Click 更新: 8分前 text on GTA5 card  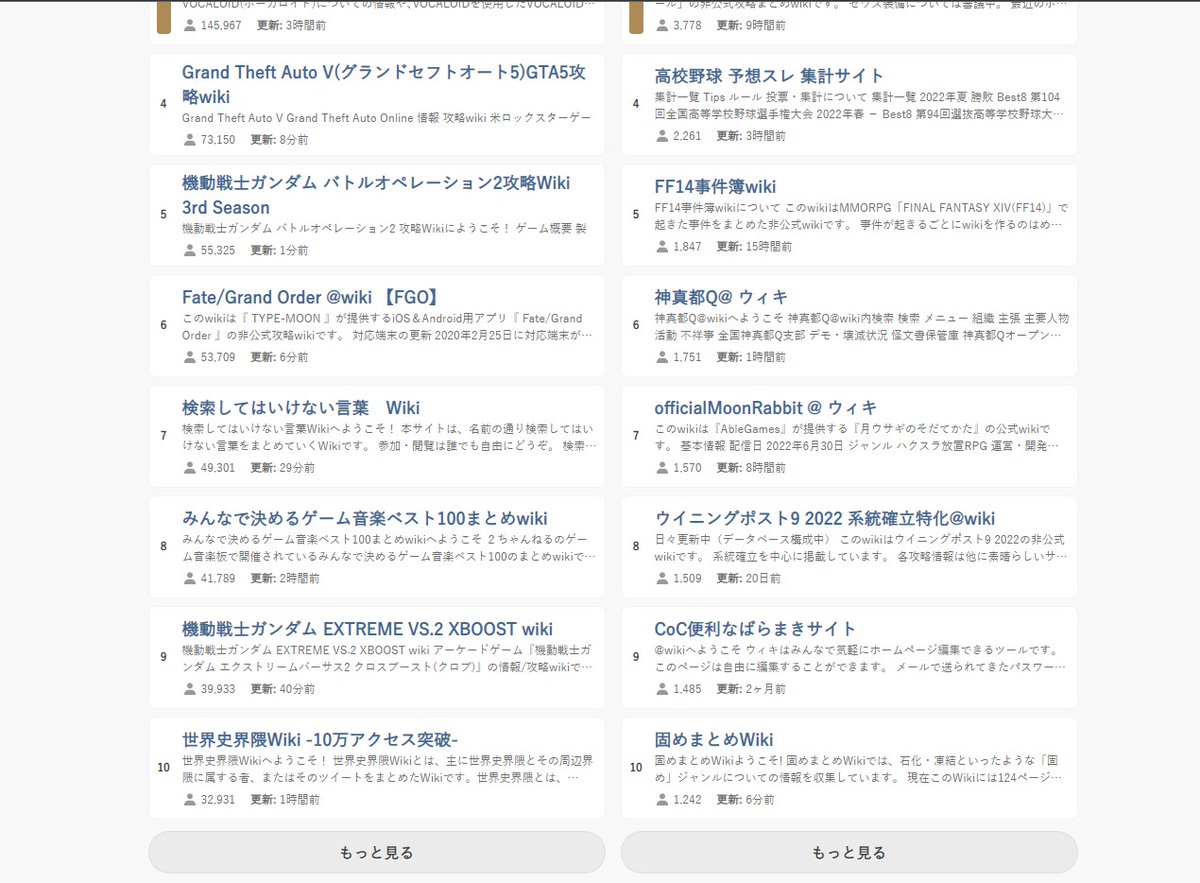pos(279,140)
